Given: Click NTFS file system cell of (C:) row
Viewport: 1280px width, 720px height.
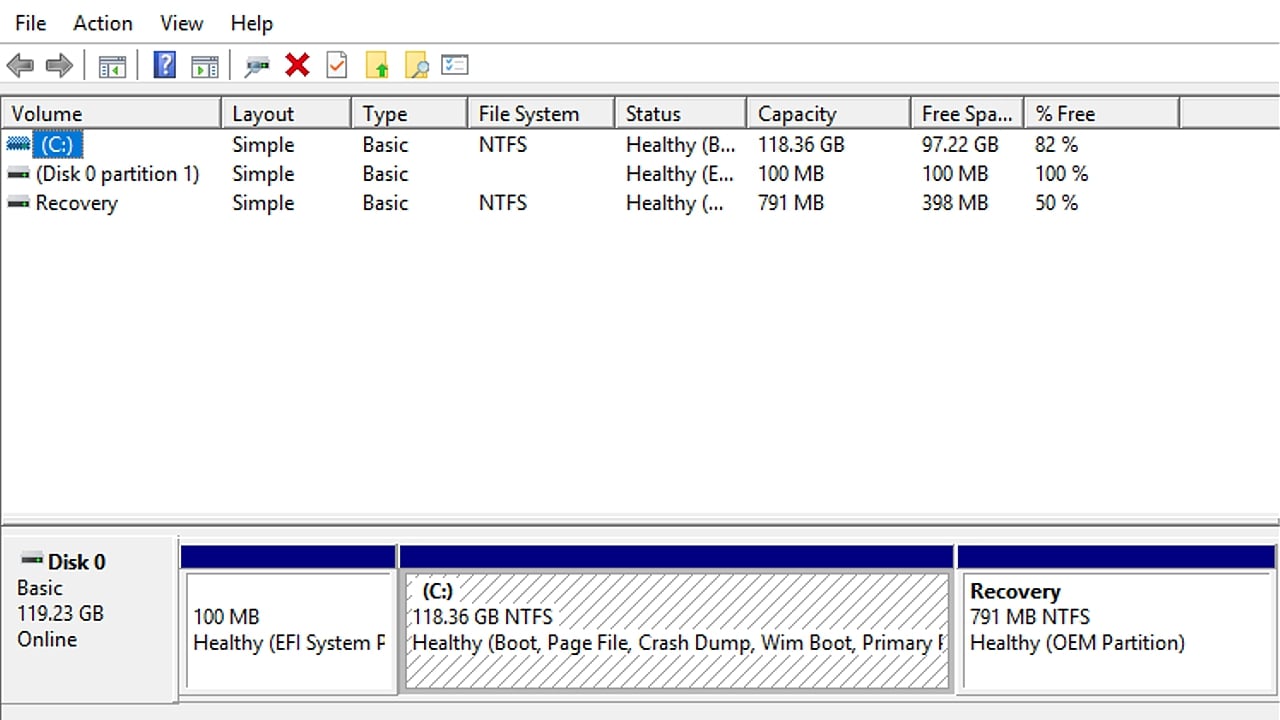Looking at the screenshot, I should [x=503, y=145].
